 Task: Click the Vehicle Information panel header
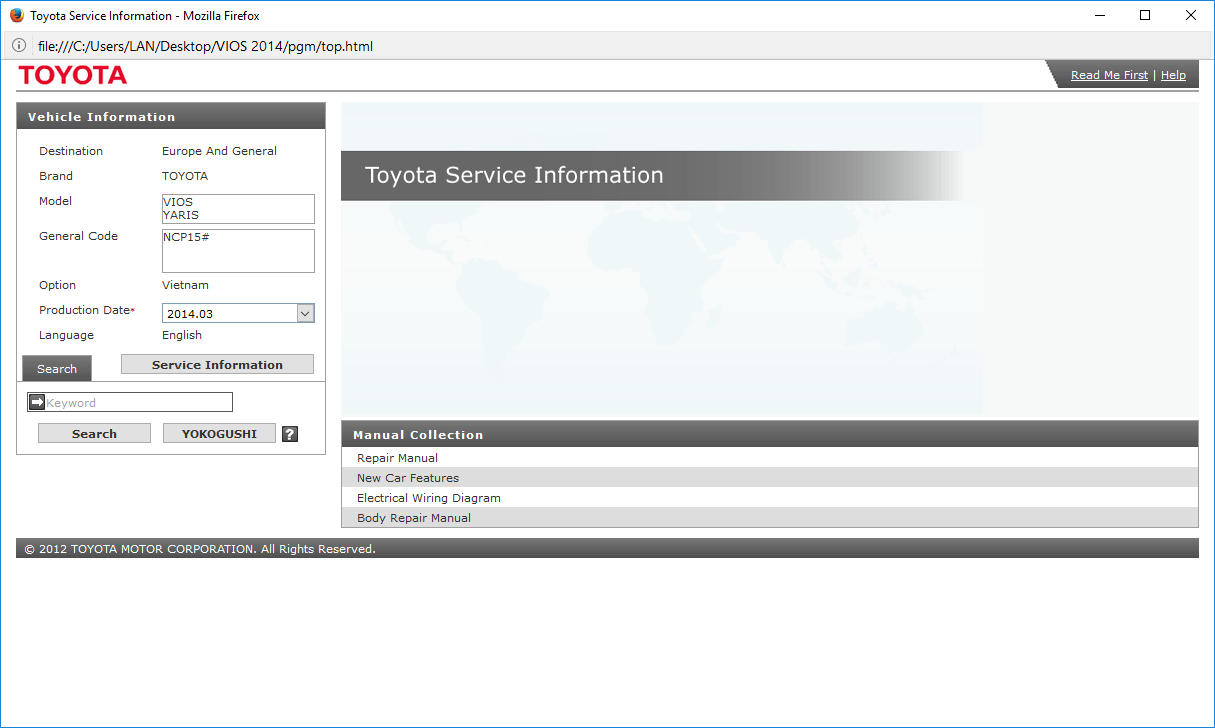[x=171, y=116]
